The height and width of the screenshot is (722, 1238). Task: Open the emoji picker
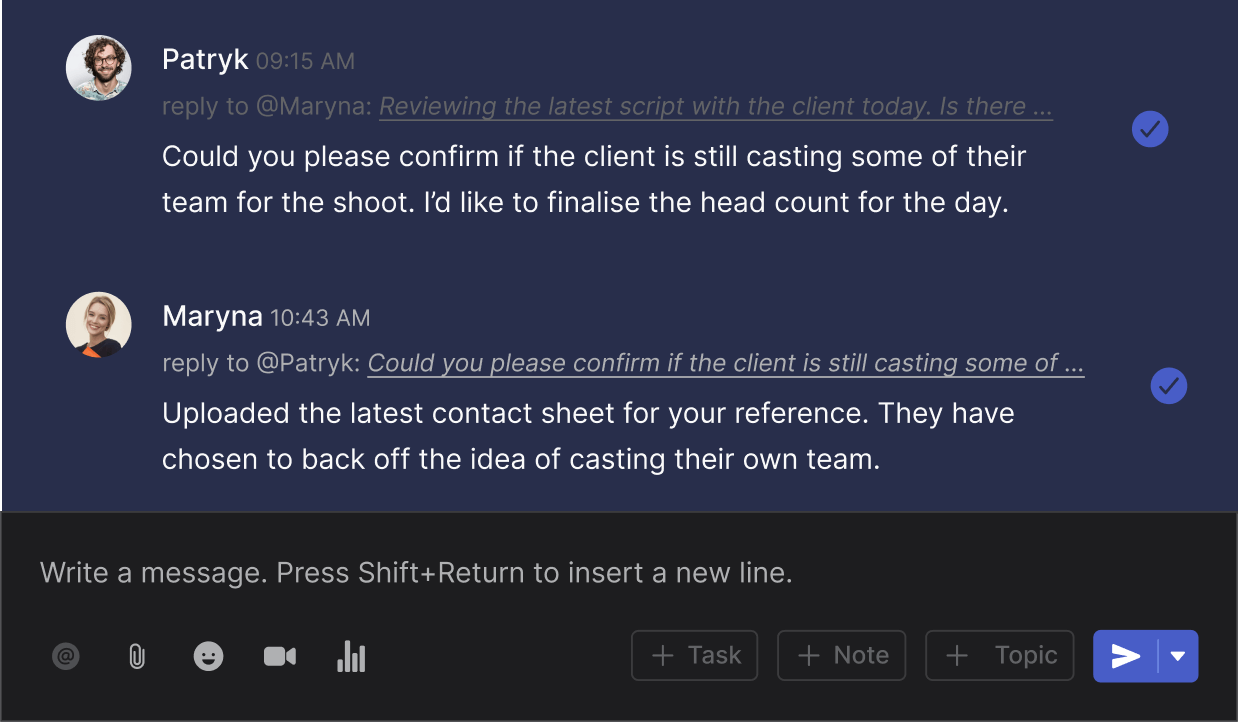(208, 657)
